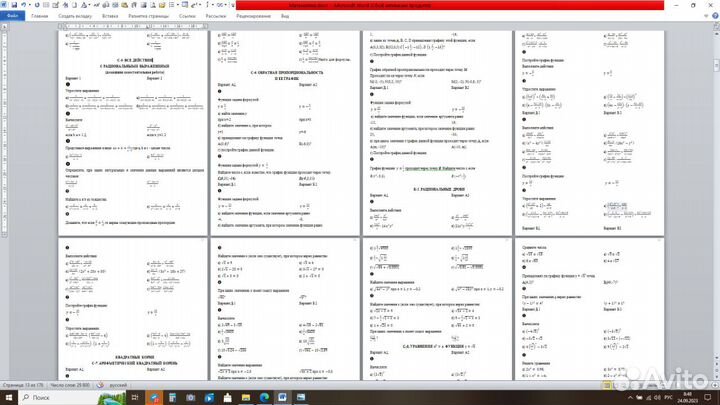Select print layout view in status bar
The width and height of the screenshot is (720, 405).
tap(607, 385)
